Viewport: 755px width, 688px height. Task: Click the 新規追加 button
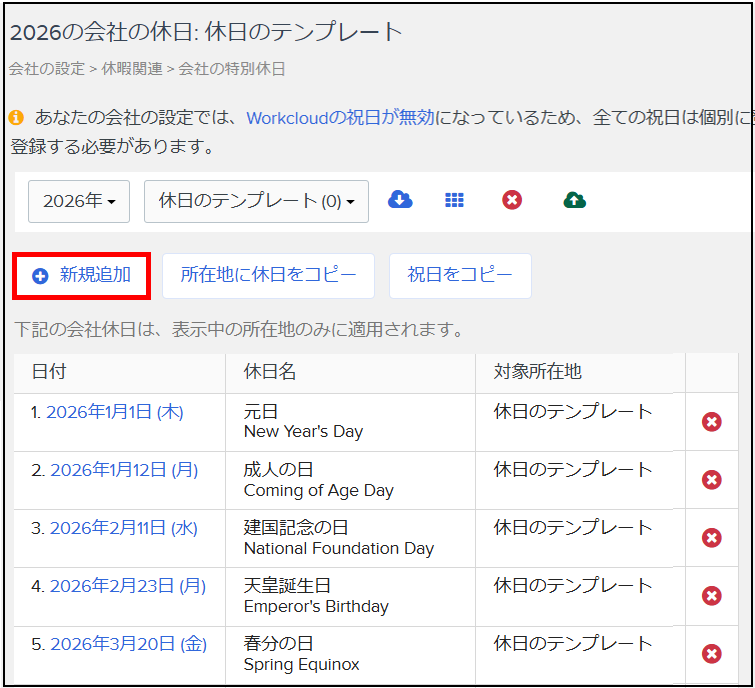(82, 276)
